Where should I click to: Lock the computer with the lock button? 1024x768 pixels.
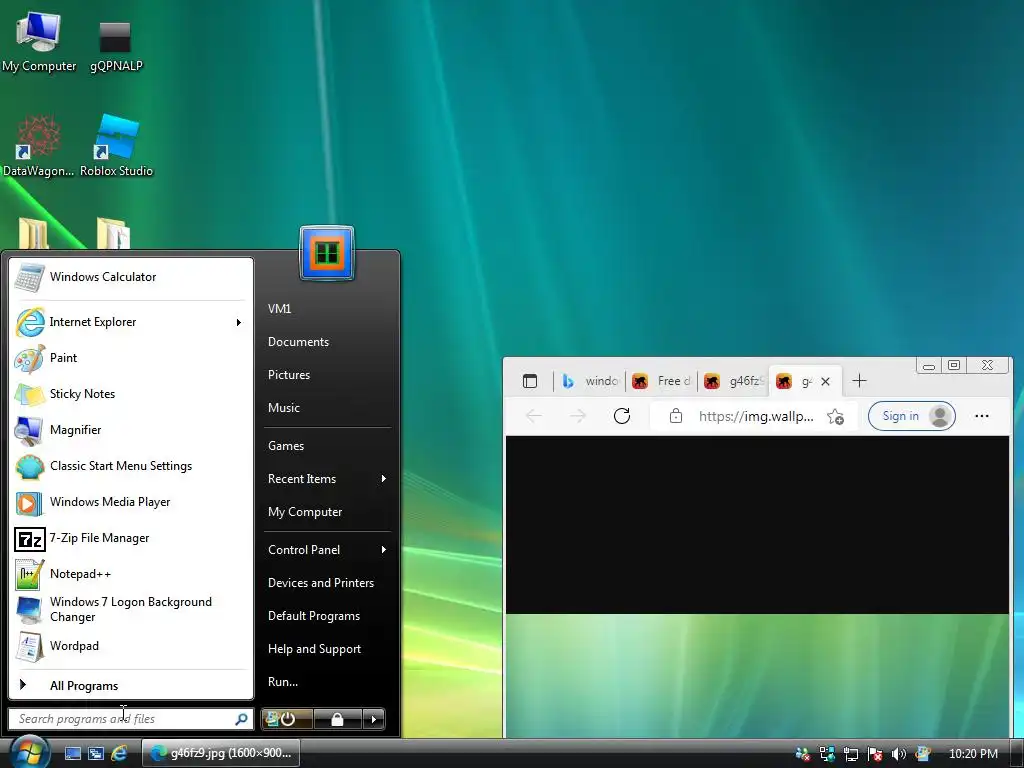(x=338, y=719)
